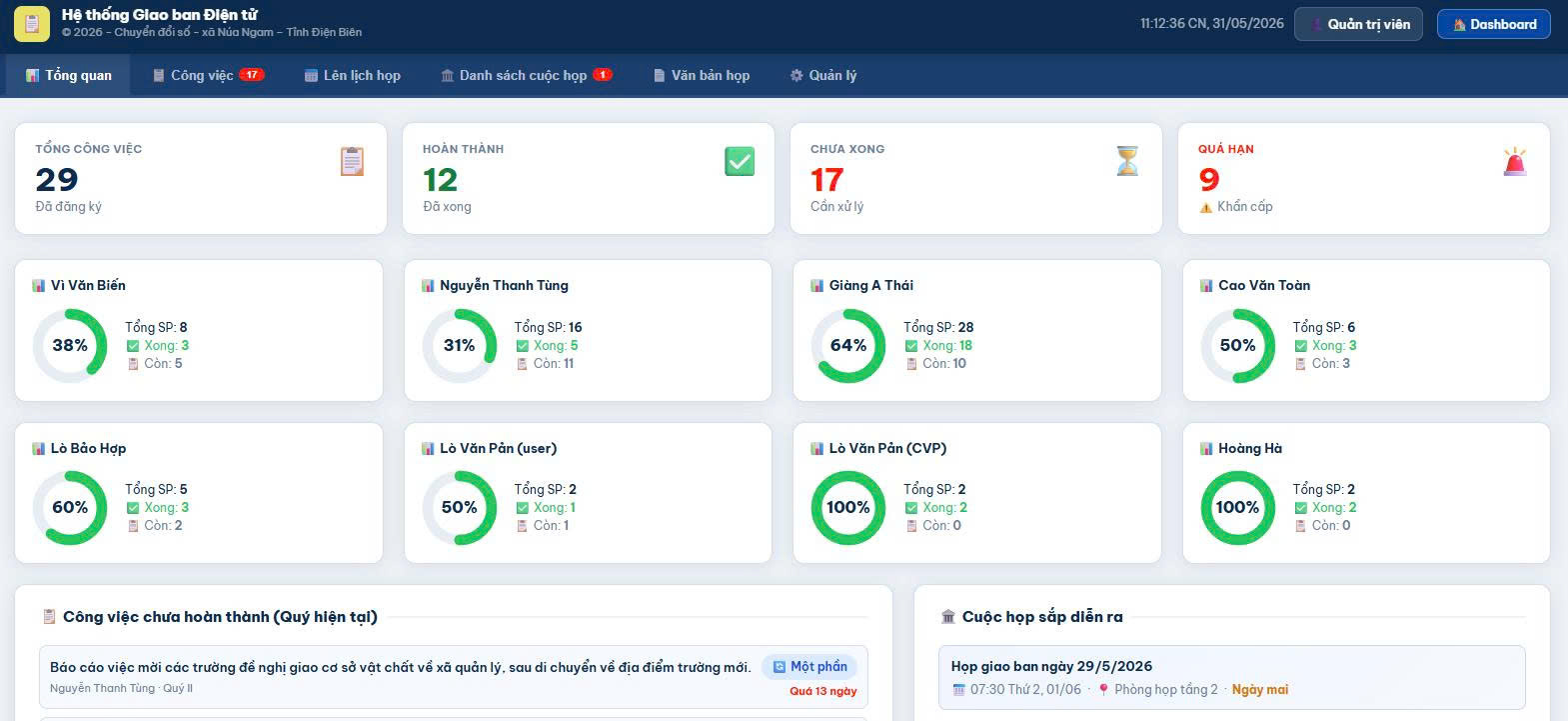Click the Quản trị viên button
This screenshot has height=721, width=1568.
(1358, 24)
